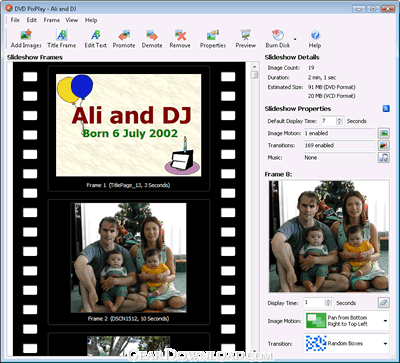Promote the selected frame

124,39
